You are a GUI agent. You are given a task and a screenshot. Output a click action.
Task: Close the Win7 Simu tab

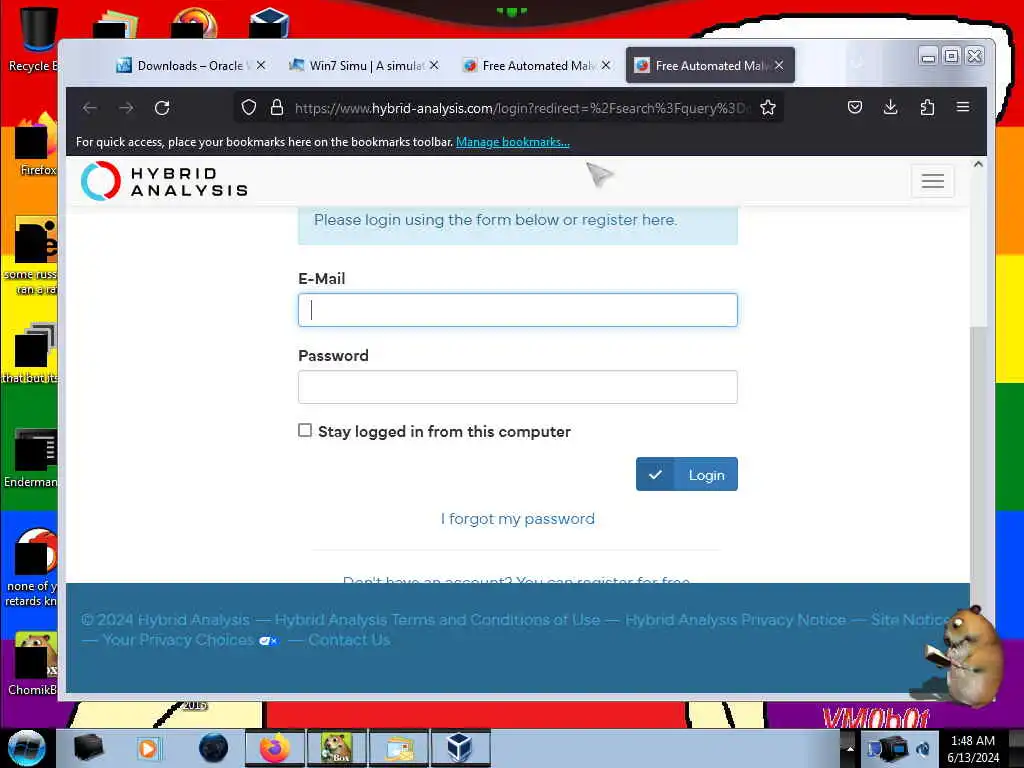point(434,65)
